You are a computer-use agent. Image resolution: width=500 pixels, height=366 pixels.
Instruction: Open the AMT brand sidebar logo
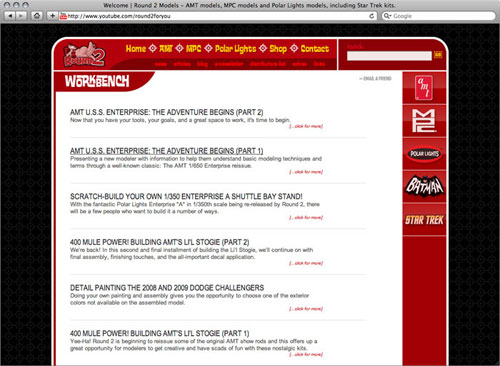tap(424, 88)
